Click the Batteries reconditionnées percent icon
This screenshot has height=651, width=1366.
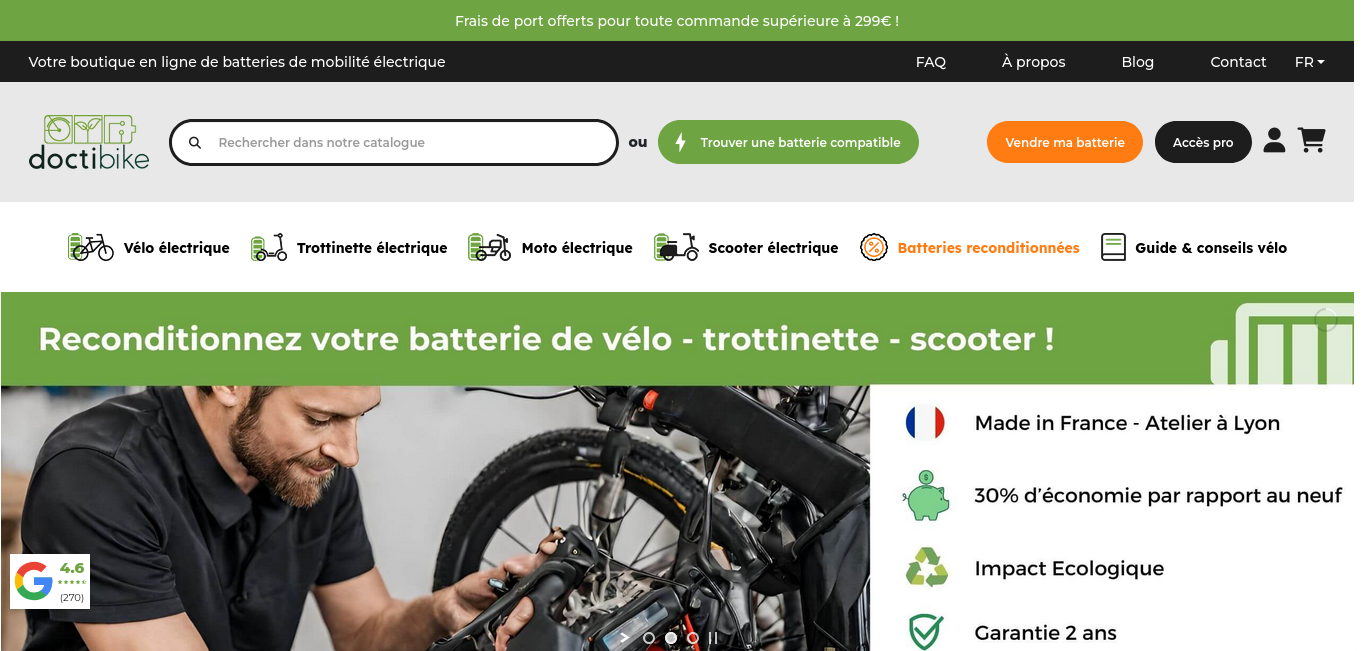pos(874,247)
